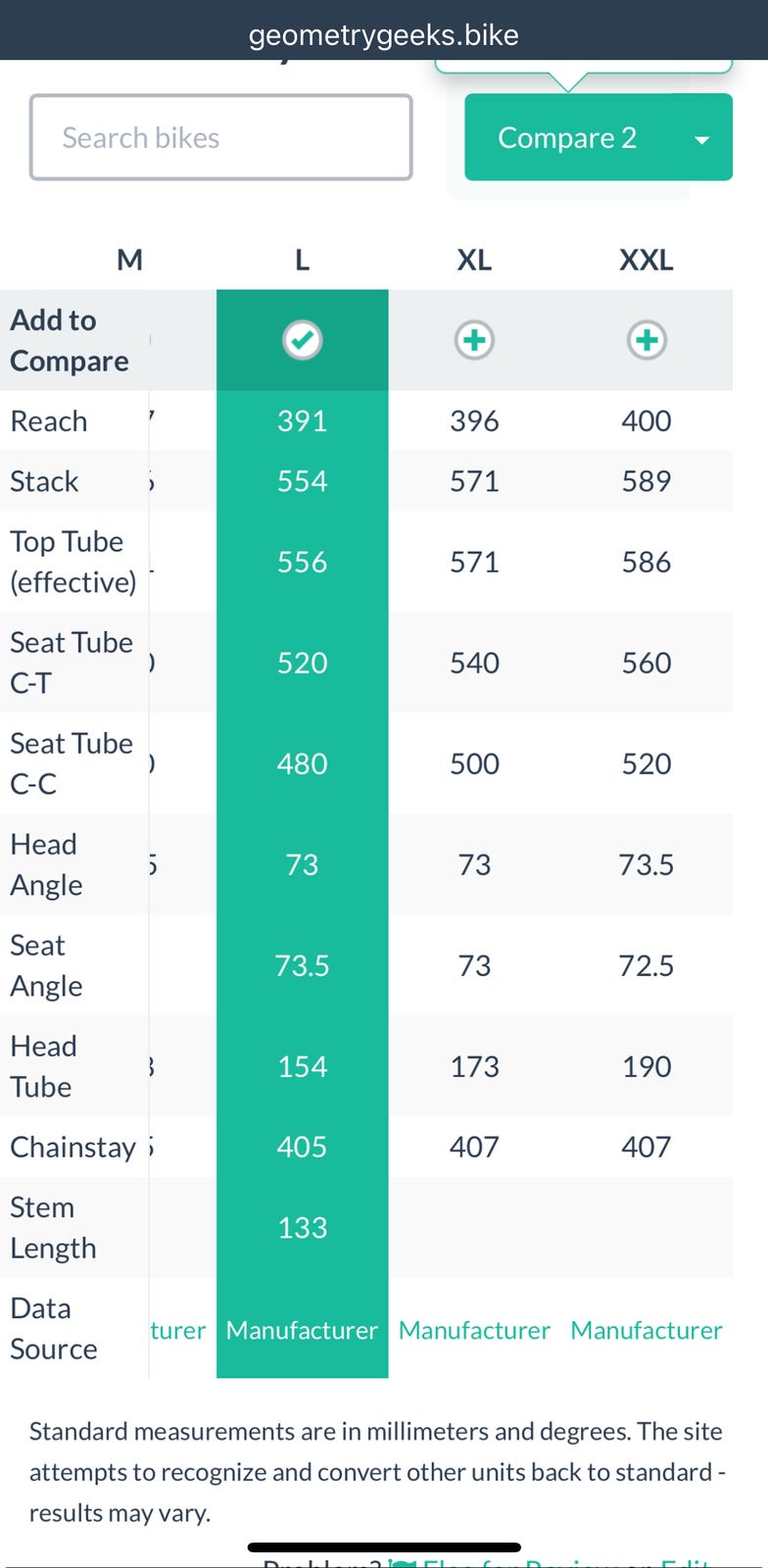Tap the iOS home indicator bar

pos(384,1547)
